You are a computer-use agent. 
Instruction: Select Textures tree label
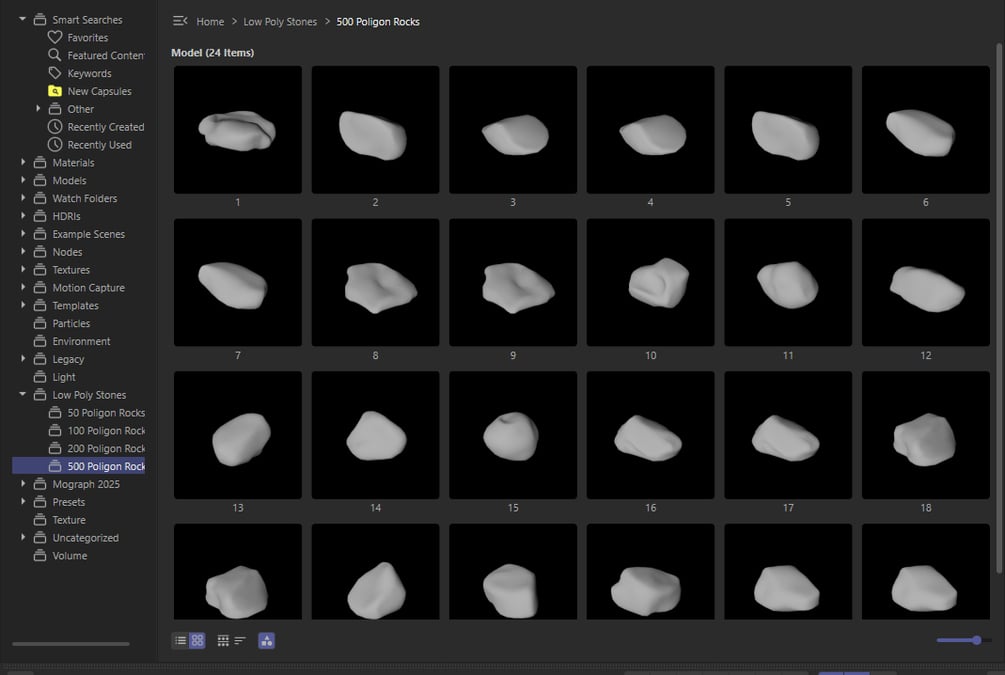click(71, 270)
